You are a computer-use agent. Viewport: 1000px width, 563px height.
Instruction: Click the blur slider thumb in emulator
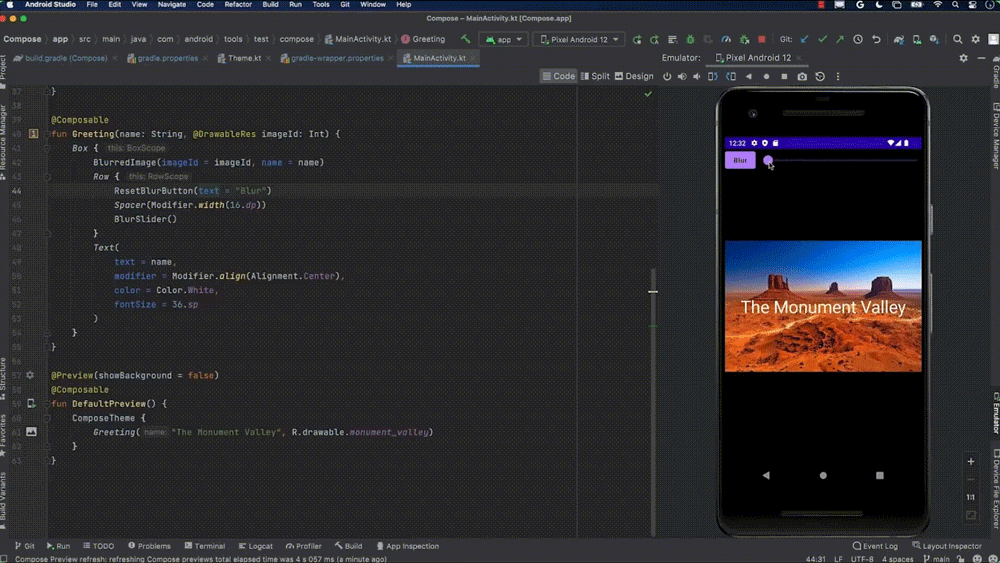coord(768,161)
